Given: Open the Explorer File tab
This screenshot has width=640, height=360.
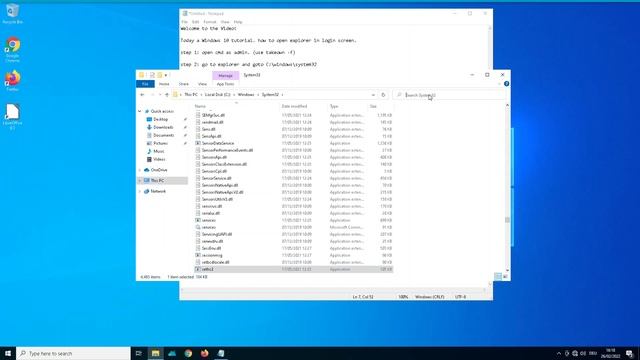Looking at the screenshot, I should (145, 84).
